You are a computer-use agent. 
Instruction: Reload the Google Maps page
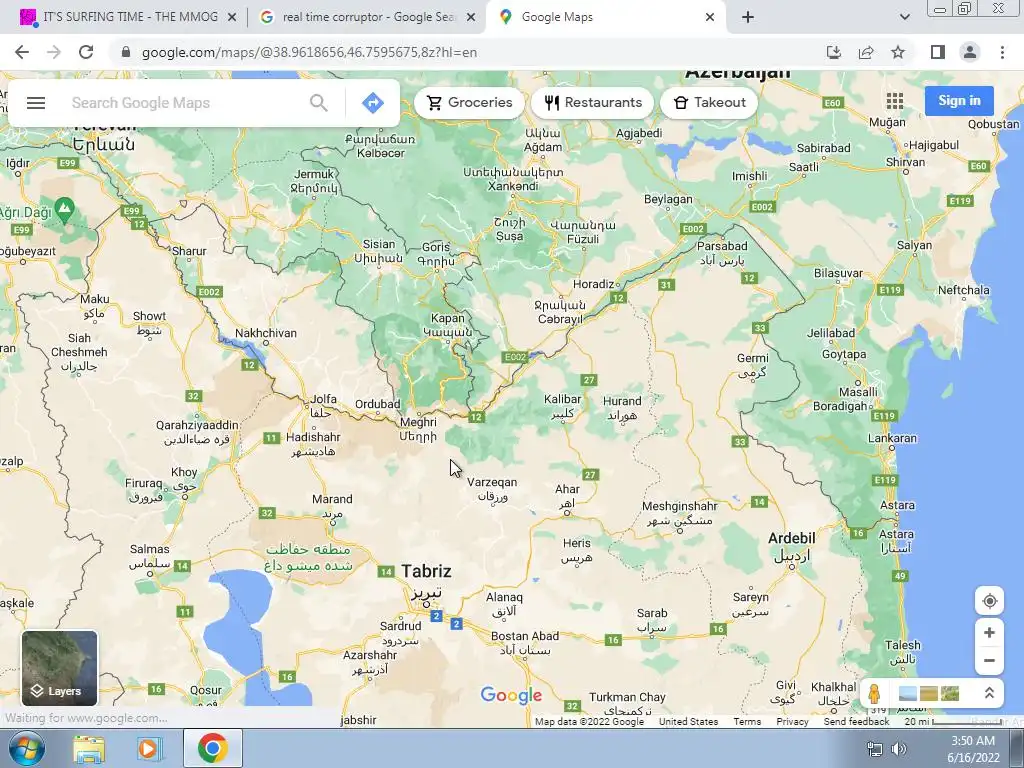click(86, 52)
